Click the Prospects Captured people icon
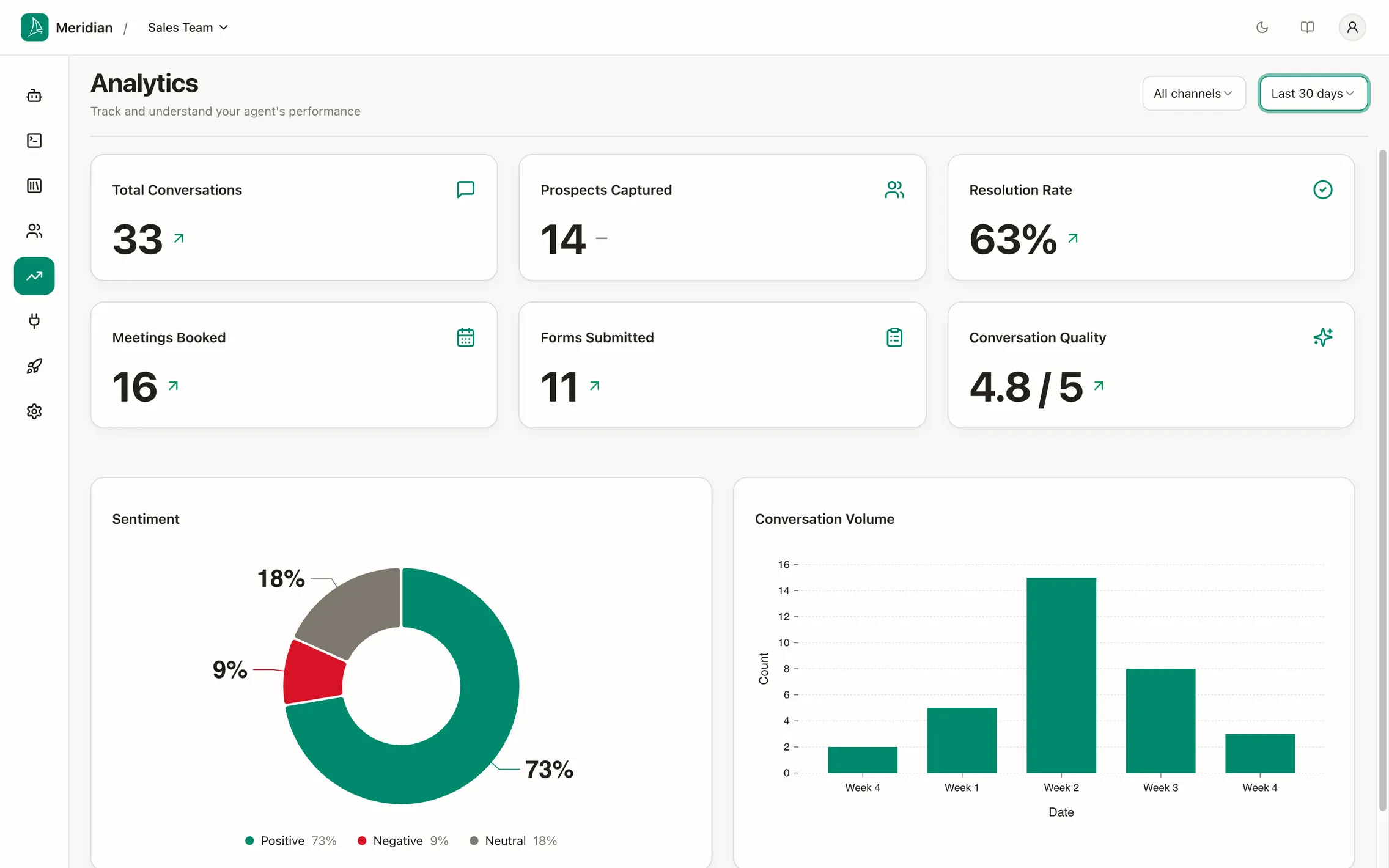1389x868 pixels. click(x=894, y=189)
